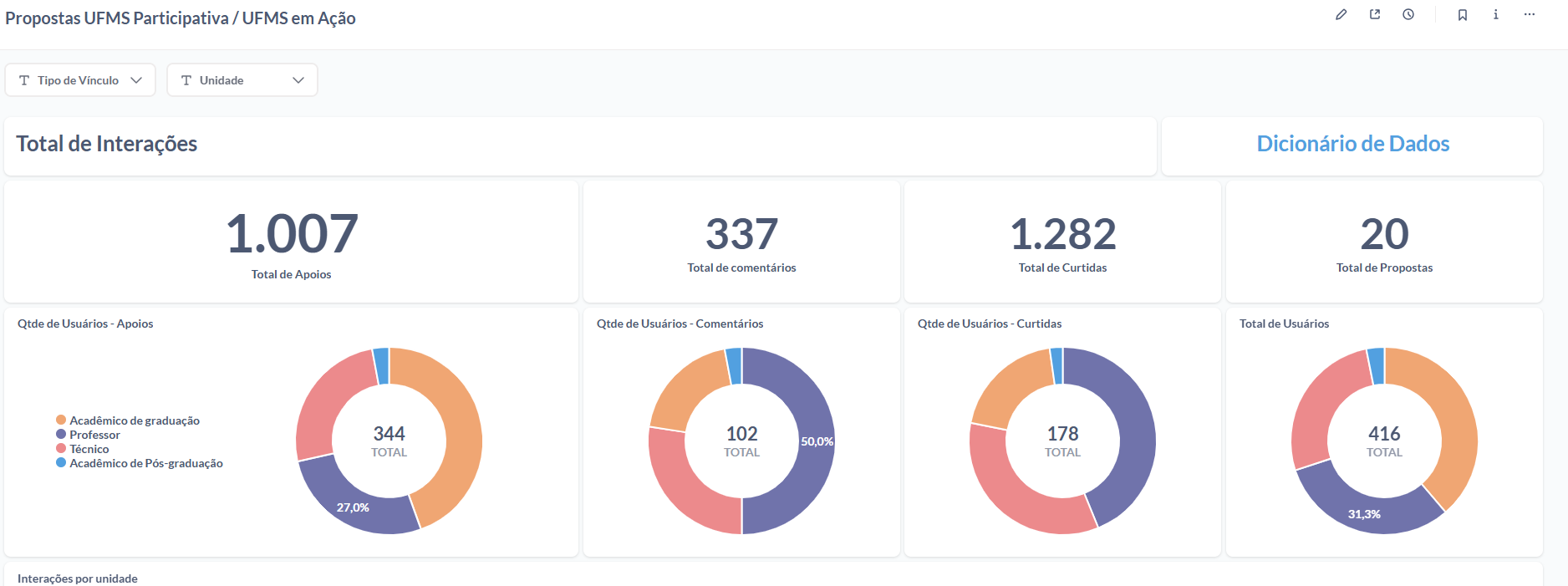
Task: Click the 1.282 Total de Curtidas value
Action: 1062,234
